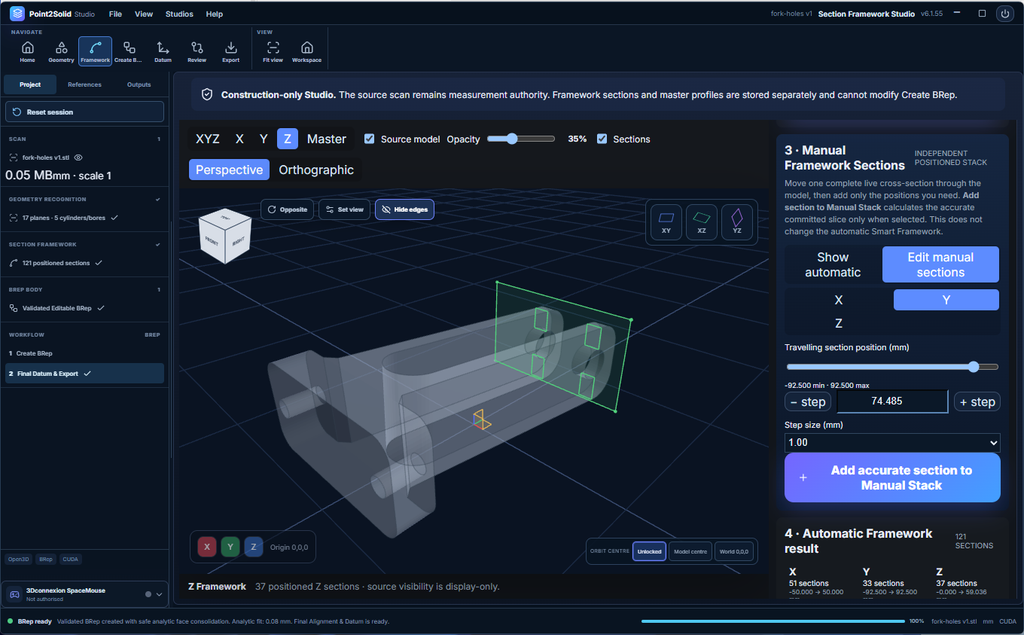Screen dimensions: 1024x635
Task: Open the Datum tool
Action: [x=163, y=51]
